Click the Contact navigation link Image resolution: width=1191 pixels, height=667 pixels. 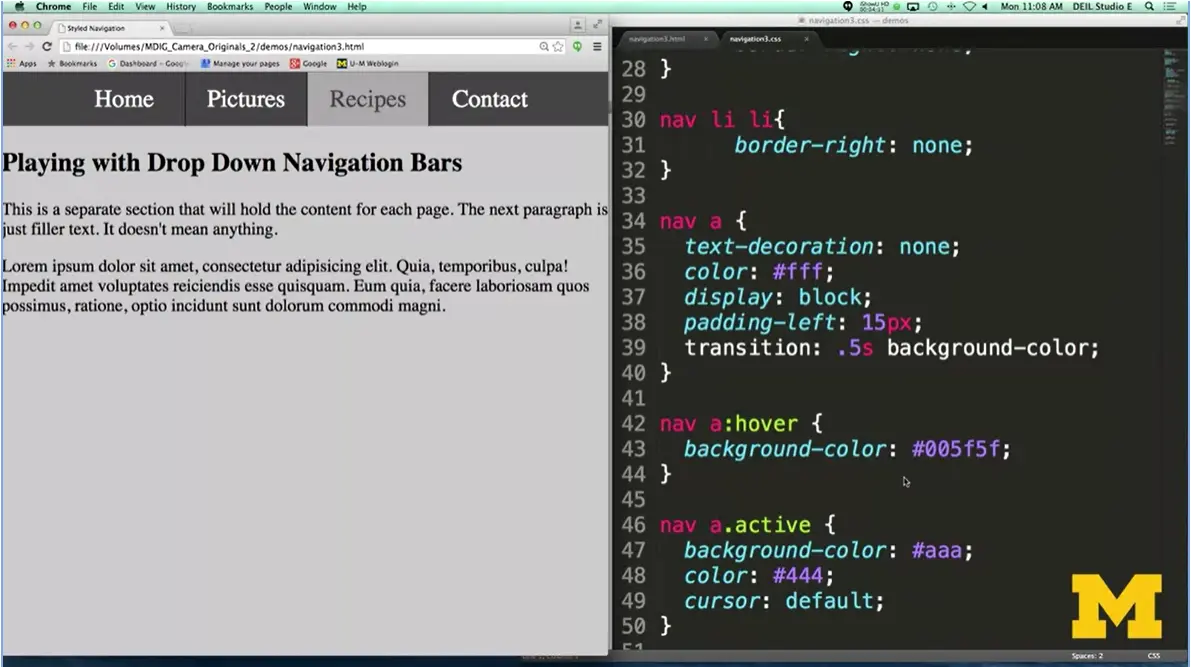tap(489, 99)
